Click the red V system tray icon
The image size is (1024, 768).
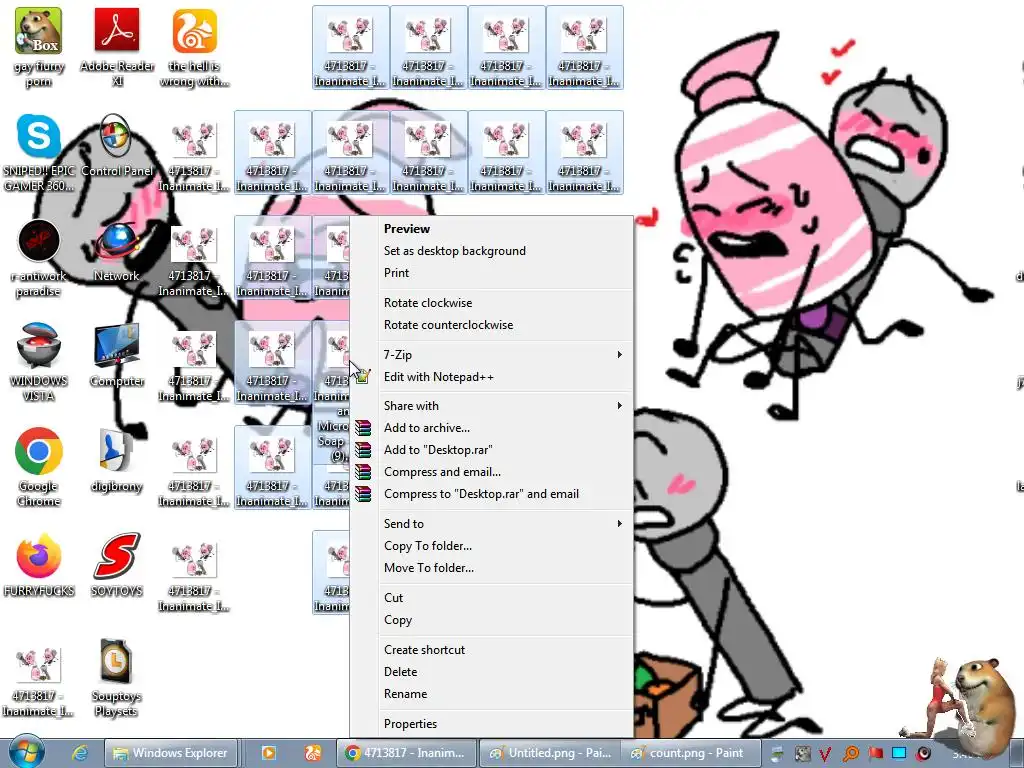point(825,754)
